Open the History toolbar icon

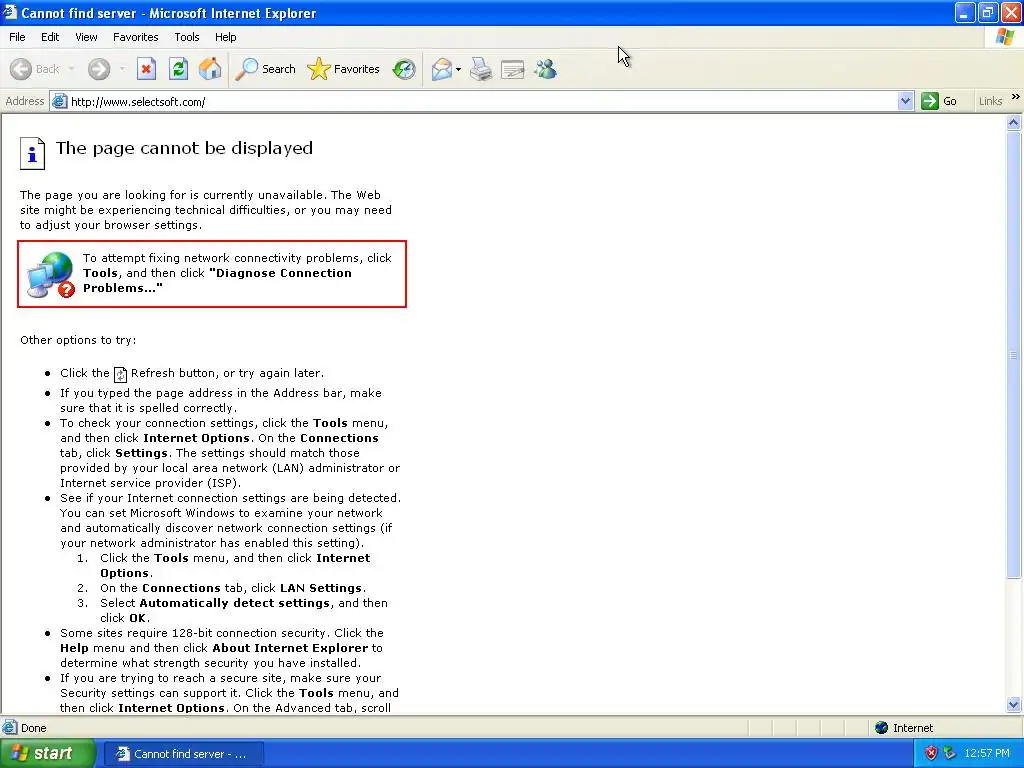tap(404, 69)
